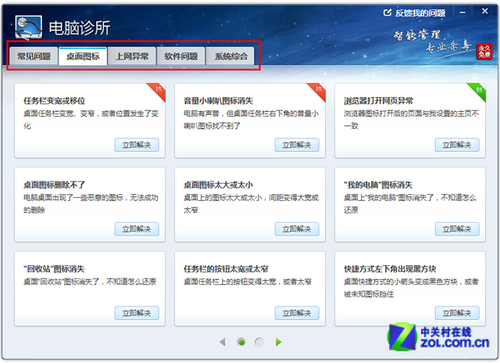Screen dimensions: 500x363
Task: Open the 快捷方式左下角出现黑方块 card title
Action: click(x=390, y=269)
